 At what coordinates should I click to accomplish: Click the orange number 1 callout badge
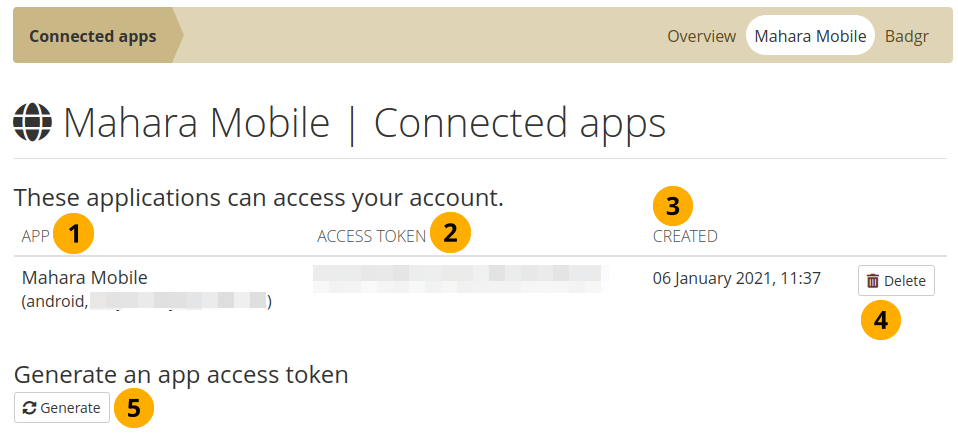(x=75, y=234)
